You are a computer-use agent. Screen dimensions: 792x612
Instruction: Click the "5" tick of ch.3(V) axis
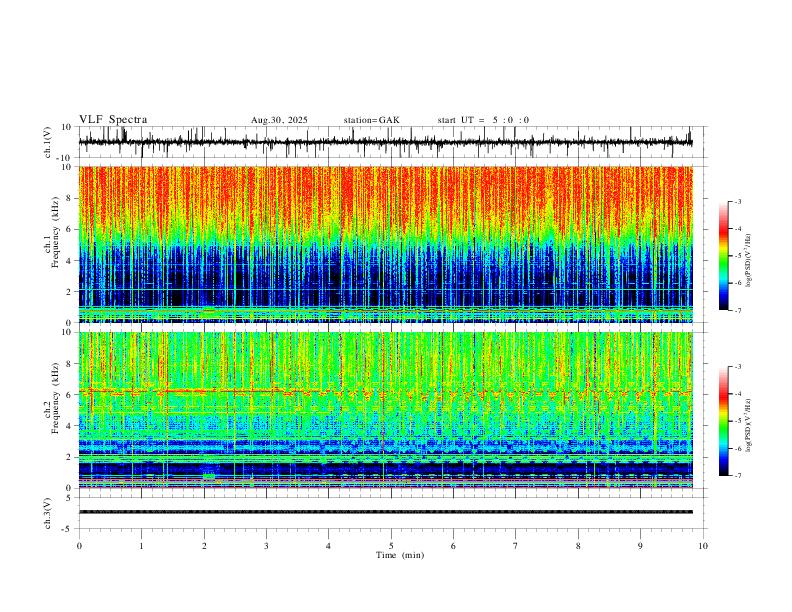point(70,498)
